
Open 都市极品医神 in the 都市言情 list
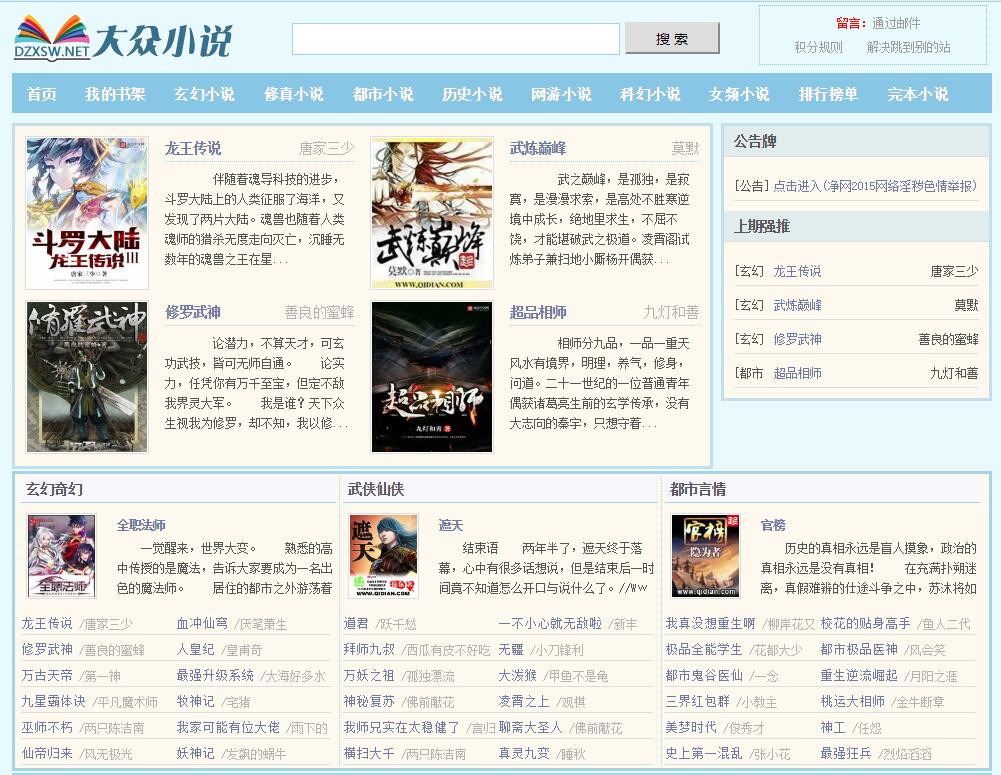[x=859, y=649]
